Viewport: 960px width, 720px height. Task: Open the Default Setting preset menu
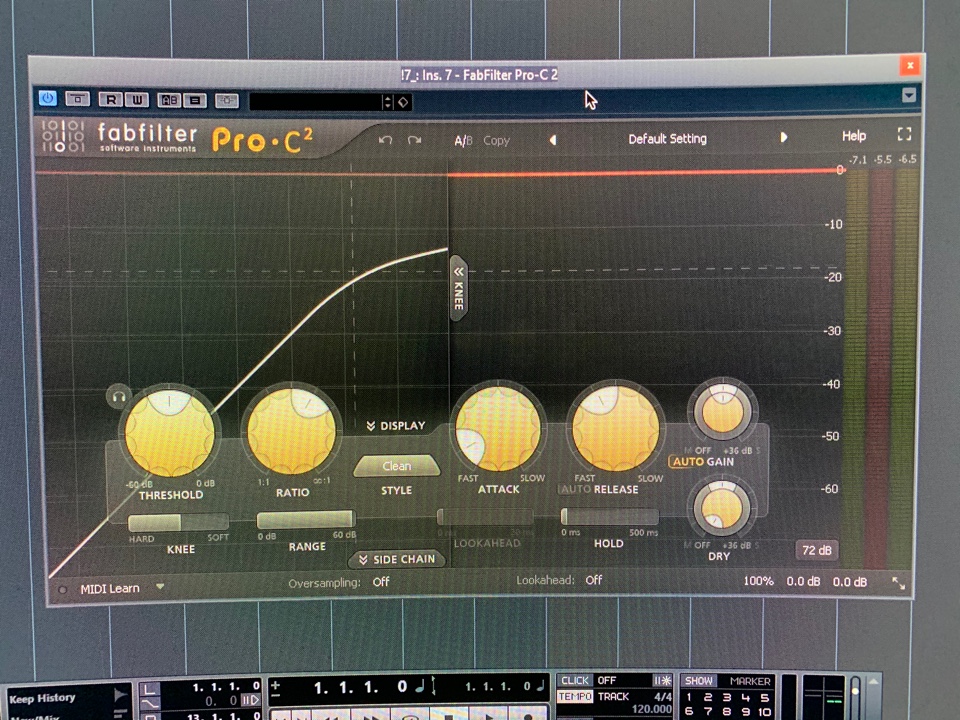tap(667, 139)
